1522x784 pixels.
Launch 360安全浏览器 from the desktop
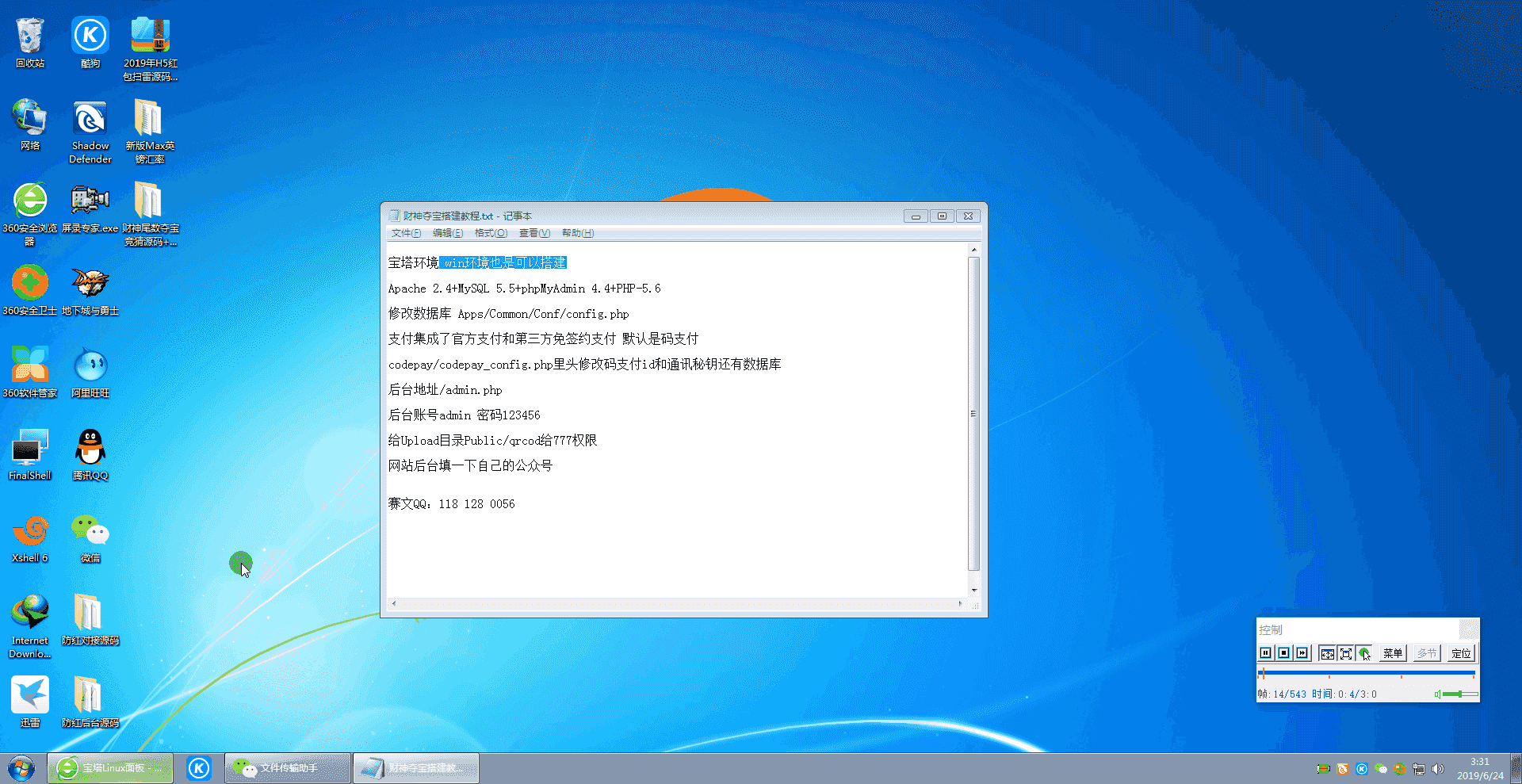coord(30,213)
